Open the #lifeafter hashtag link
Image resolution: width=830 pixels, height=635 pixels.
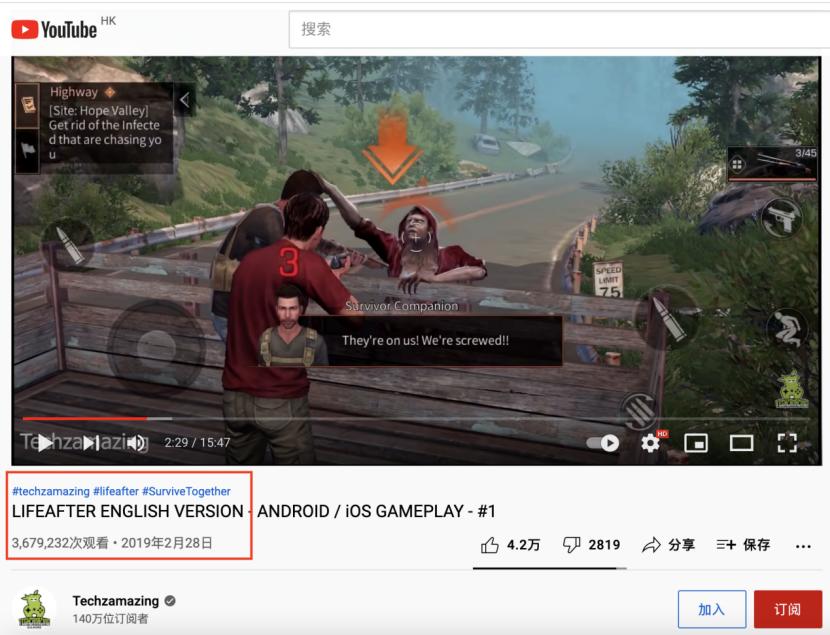(116, 491)
